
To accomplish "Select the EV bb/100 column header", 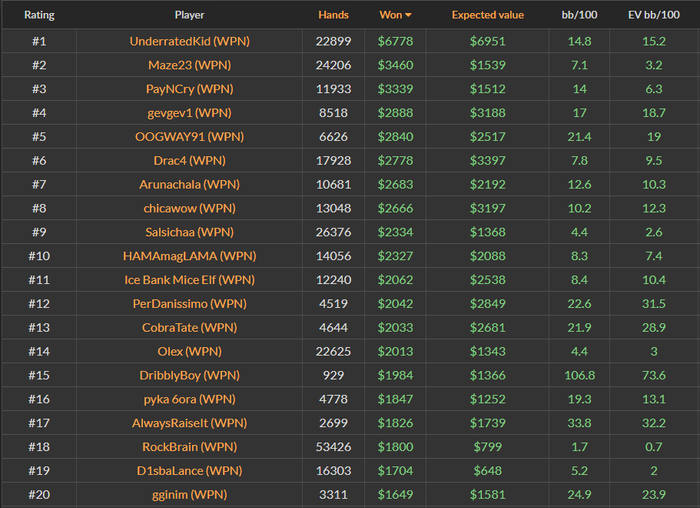I will coord(654,15).
